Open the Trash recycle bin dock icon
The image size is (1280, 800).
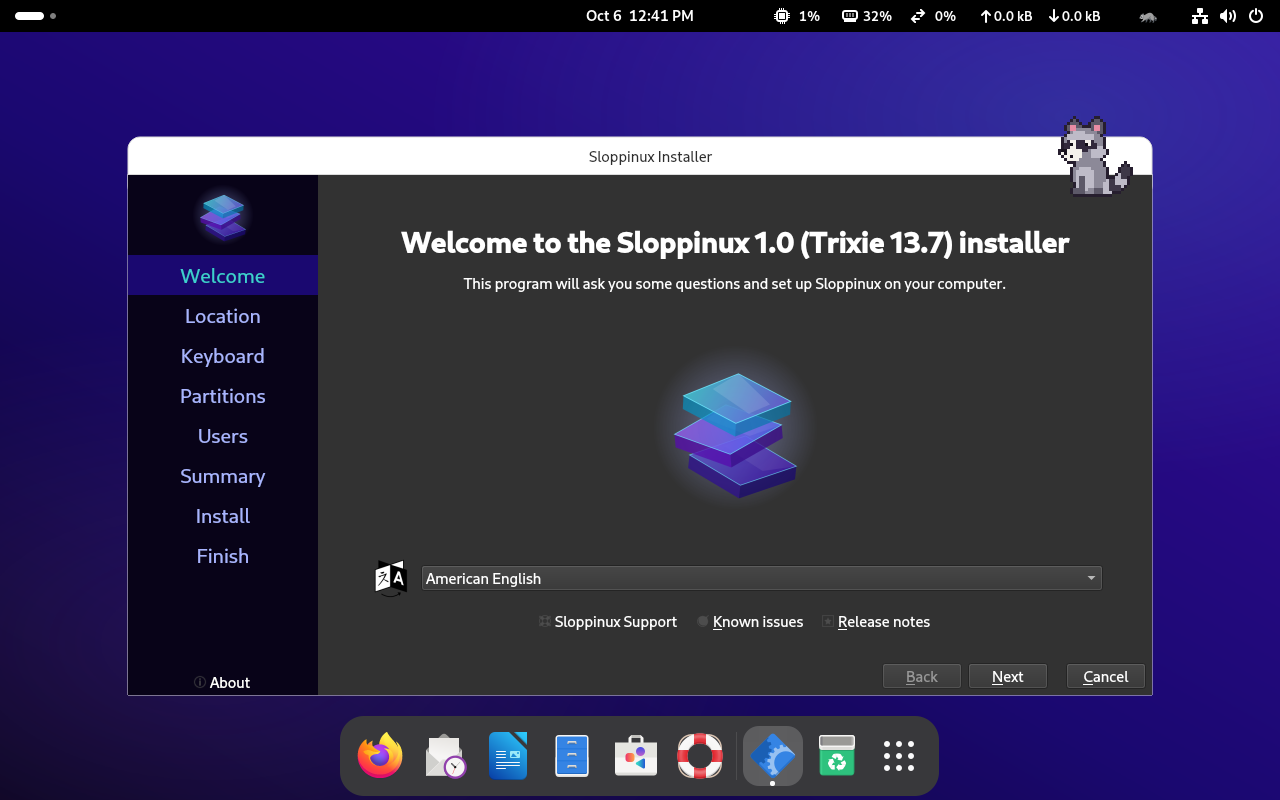836,756
